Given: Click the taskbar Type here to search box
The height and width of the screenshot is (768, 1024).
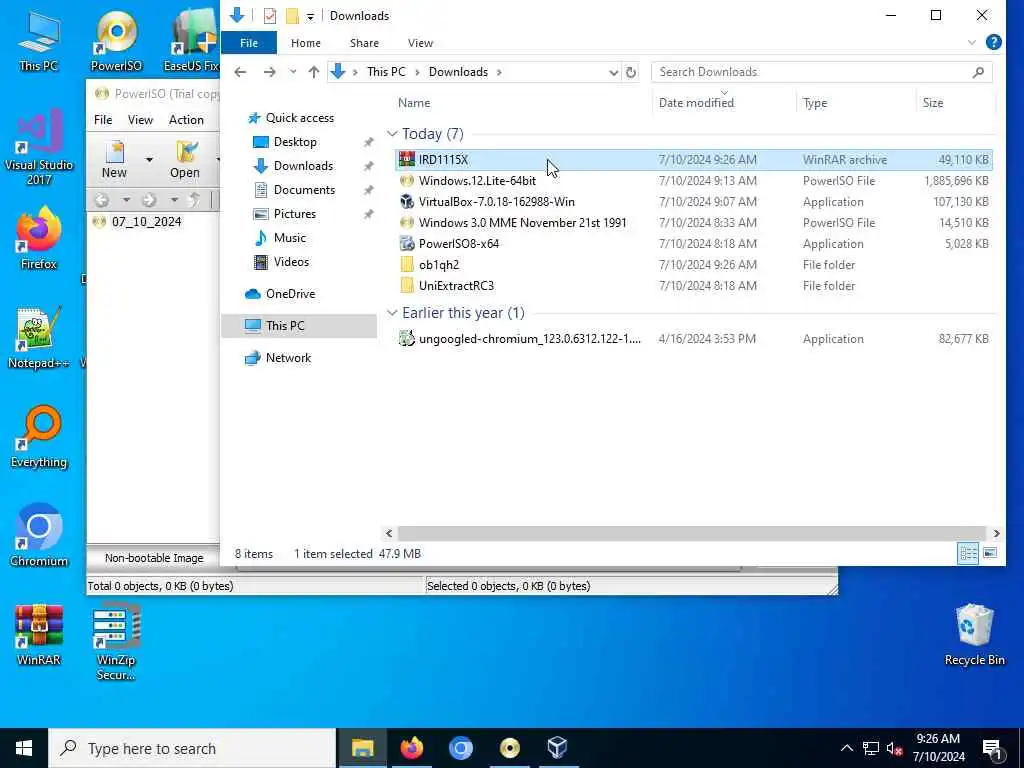Looking at the screenshot, I should click(x=193, y=748).
